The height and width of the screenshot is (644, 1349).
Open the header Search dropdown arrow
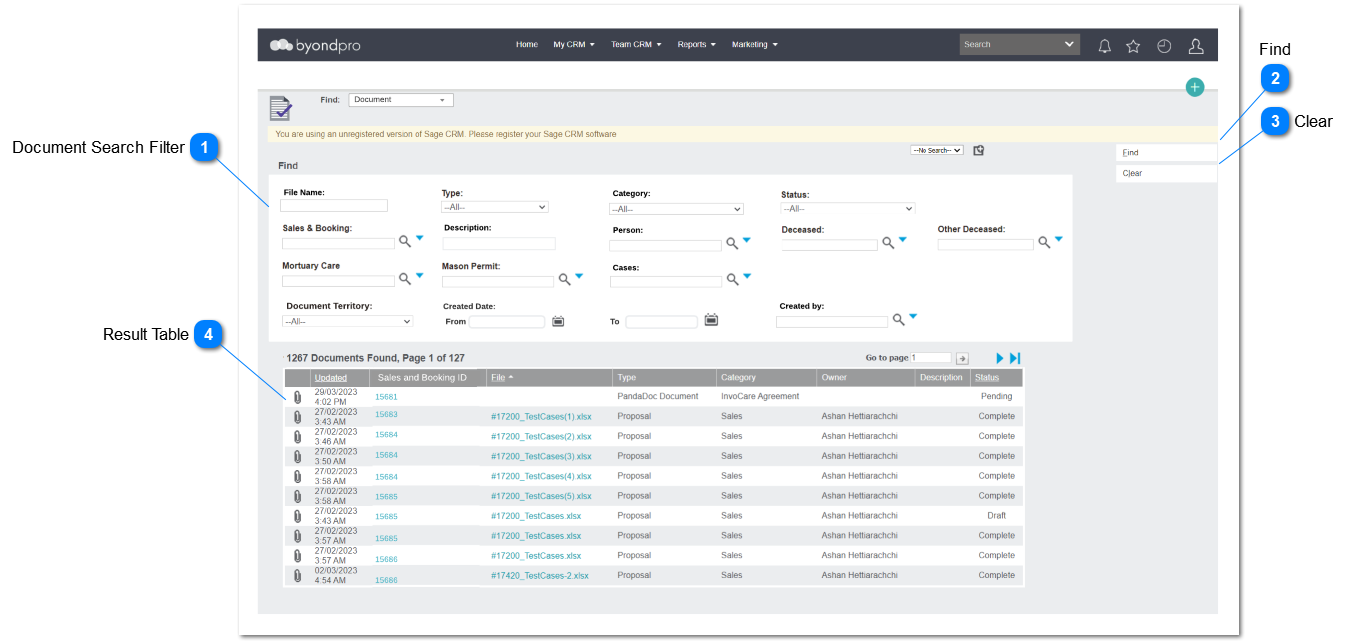(1069, 45)
